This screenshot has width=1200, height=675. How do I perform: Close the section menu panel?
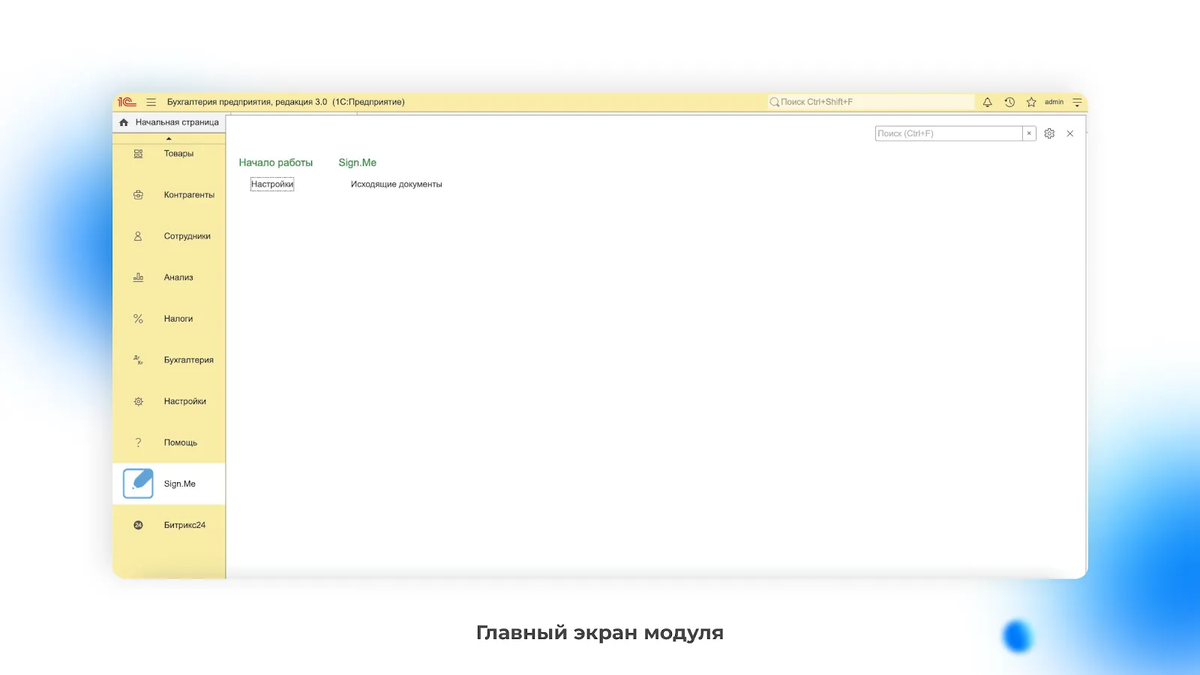(1070, 133)
